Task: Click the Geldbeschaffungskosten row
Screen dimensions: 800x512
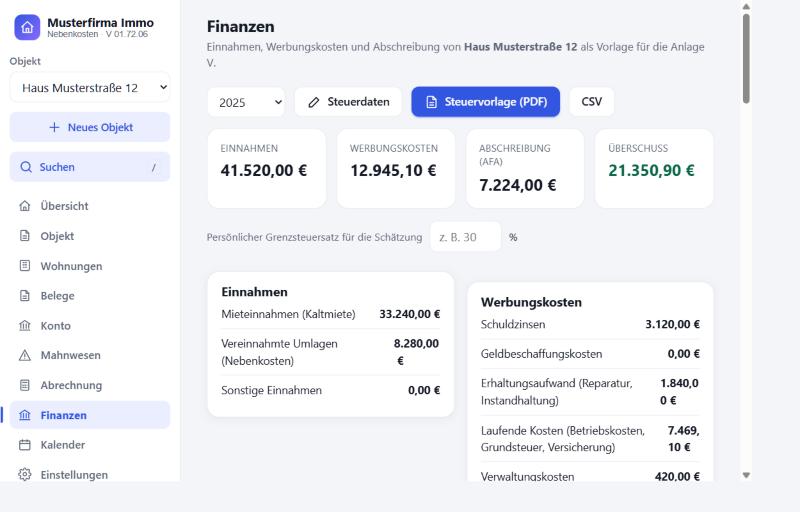Action: (x=590, y=354)
